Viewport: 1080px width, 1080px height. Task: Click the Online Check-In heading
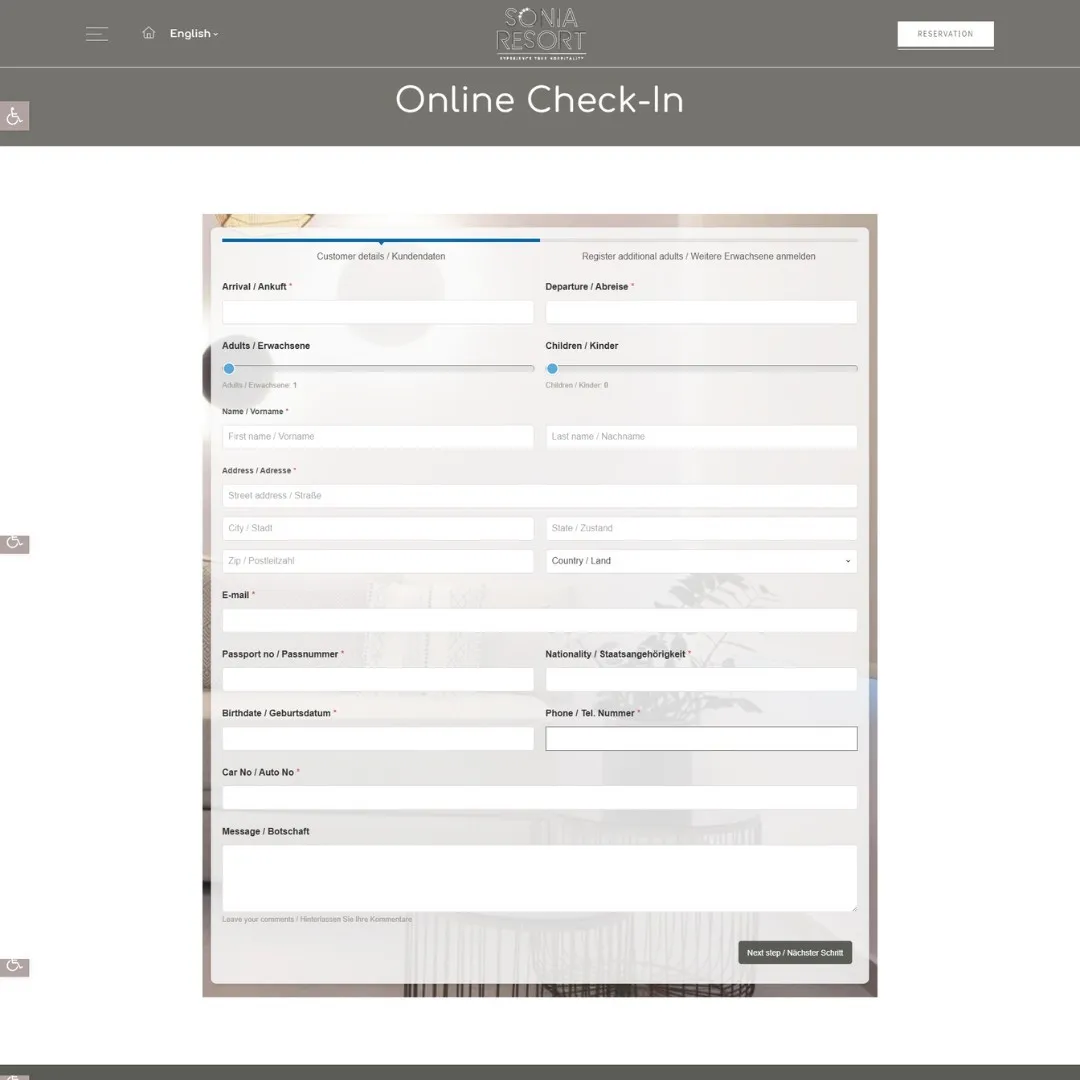click(539, 100)
